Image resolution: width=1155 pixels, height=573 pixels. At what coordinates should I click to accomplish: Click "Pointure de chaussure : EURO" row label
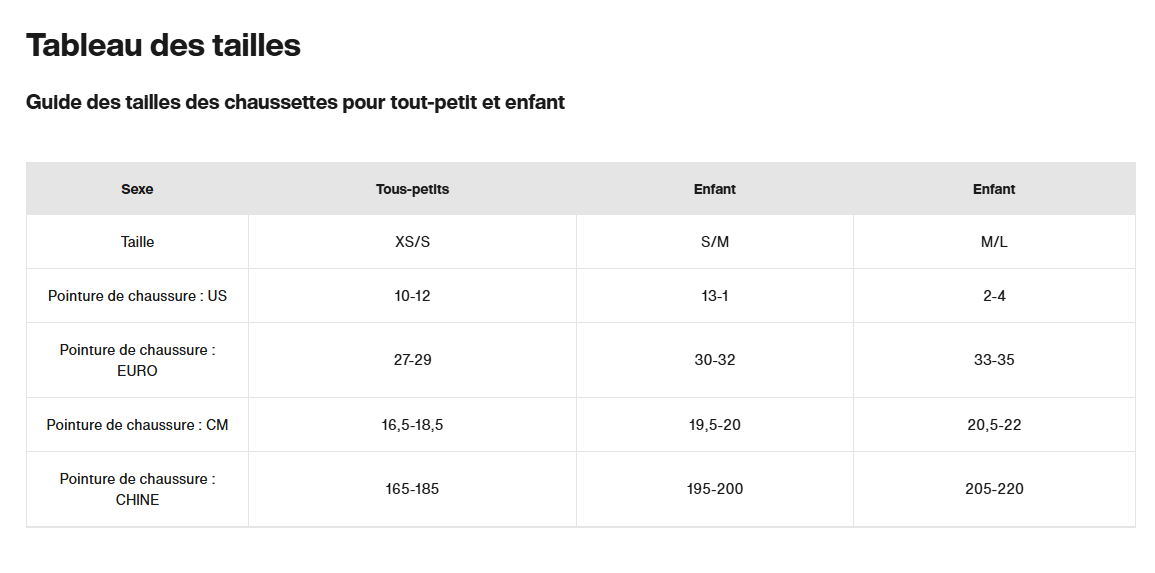(137, 360)
